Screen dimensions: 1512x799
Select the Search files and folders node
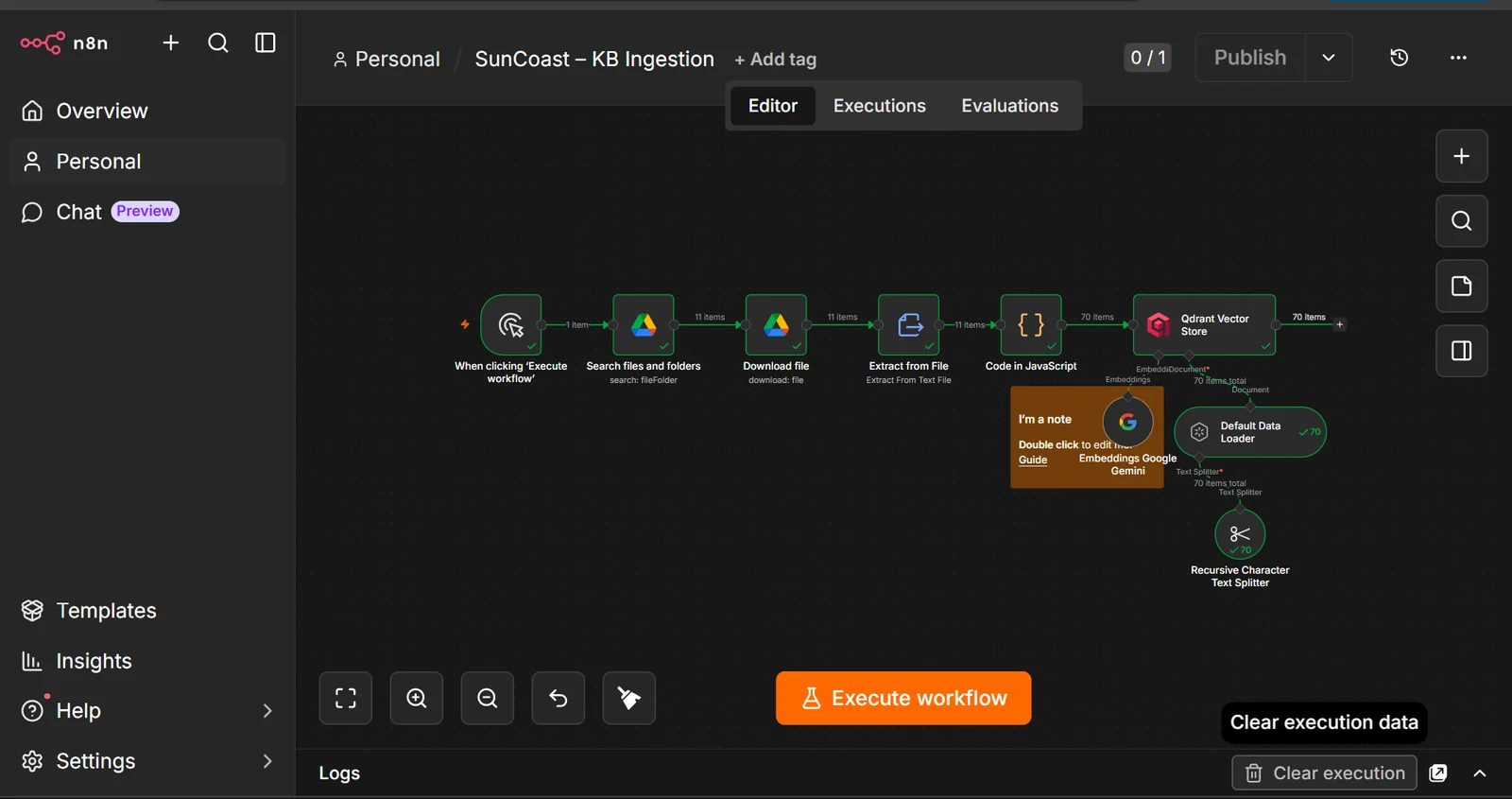pos(644,324)
